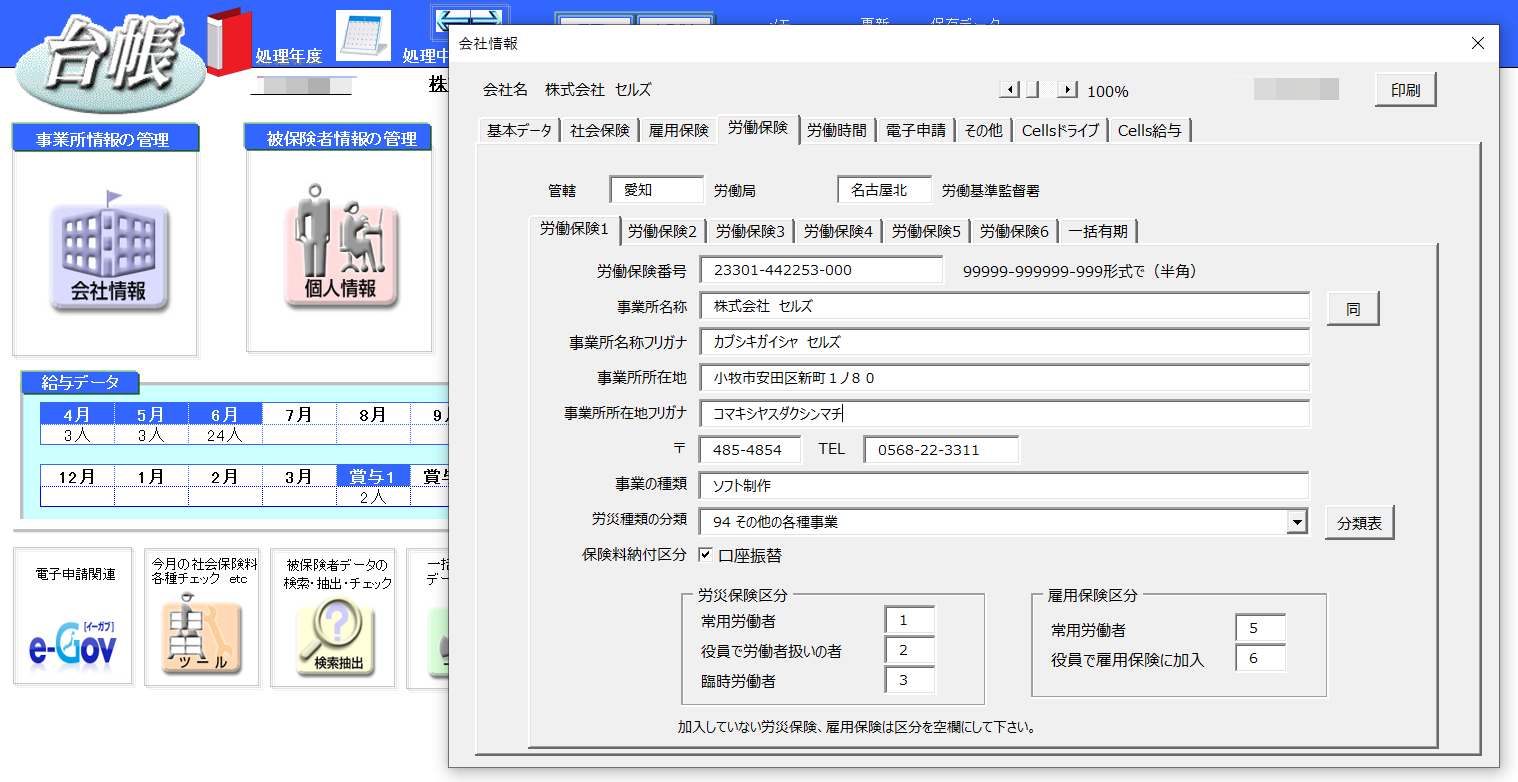This screenshot has width=1518, height=782.
Task: Click the 事業所所在地フリガナ field
Action: click(x=1004, y=414)
